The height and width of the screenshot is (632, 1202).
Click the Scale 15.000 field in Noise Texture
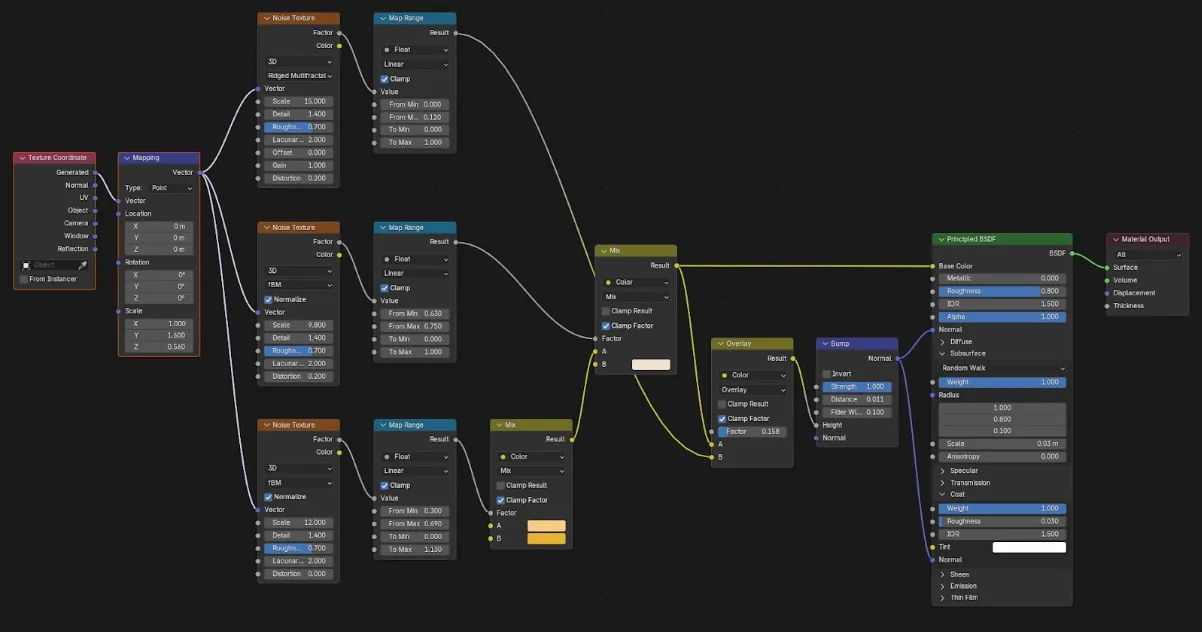tap(299, 102)
